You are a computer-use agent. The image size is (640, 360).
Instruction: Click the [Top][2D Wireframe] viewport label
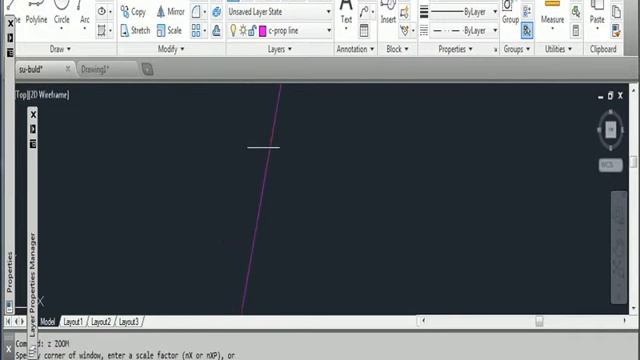(x=42, y=95)
